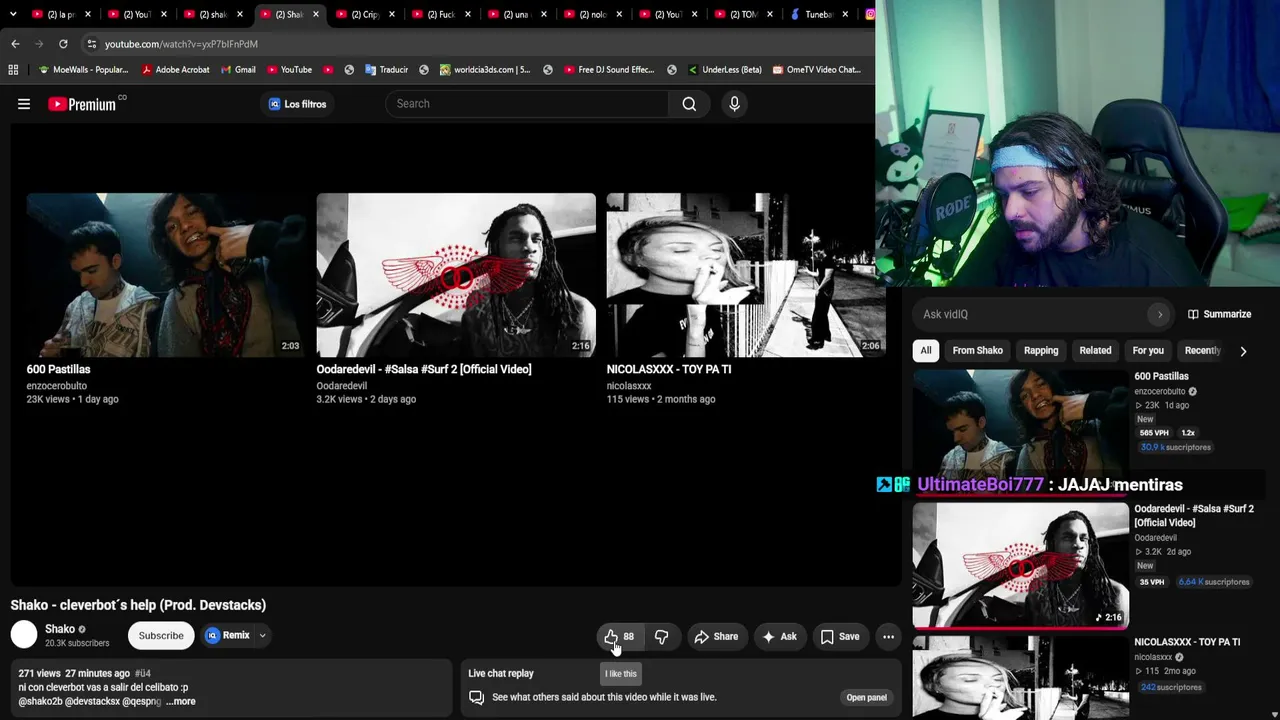Start voice search with microphone icon
Screen dimensions: 1280x720
734,104
